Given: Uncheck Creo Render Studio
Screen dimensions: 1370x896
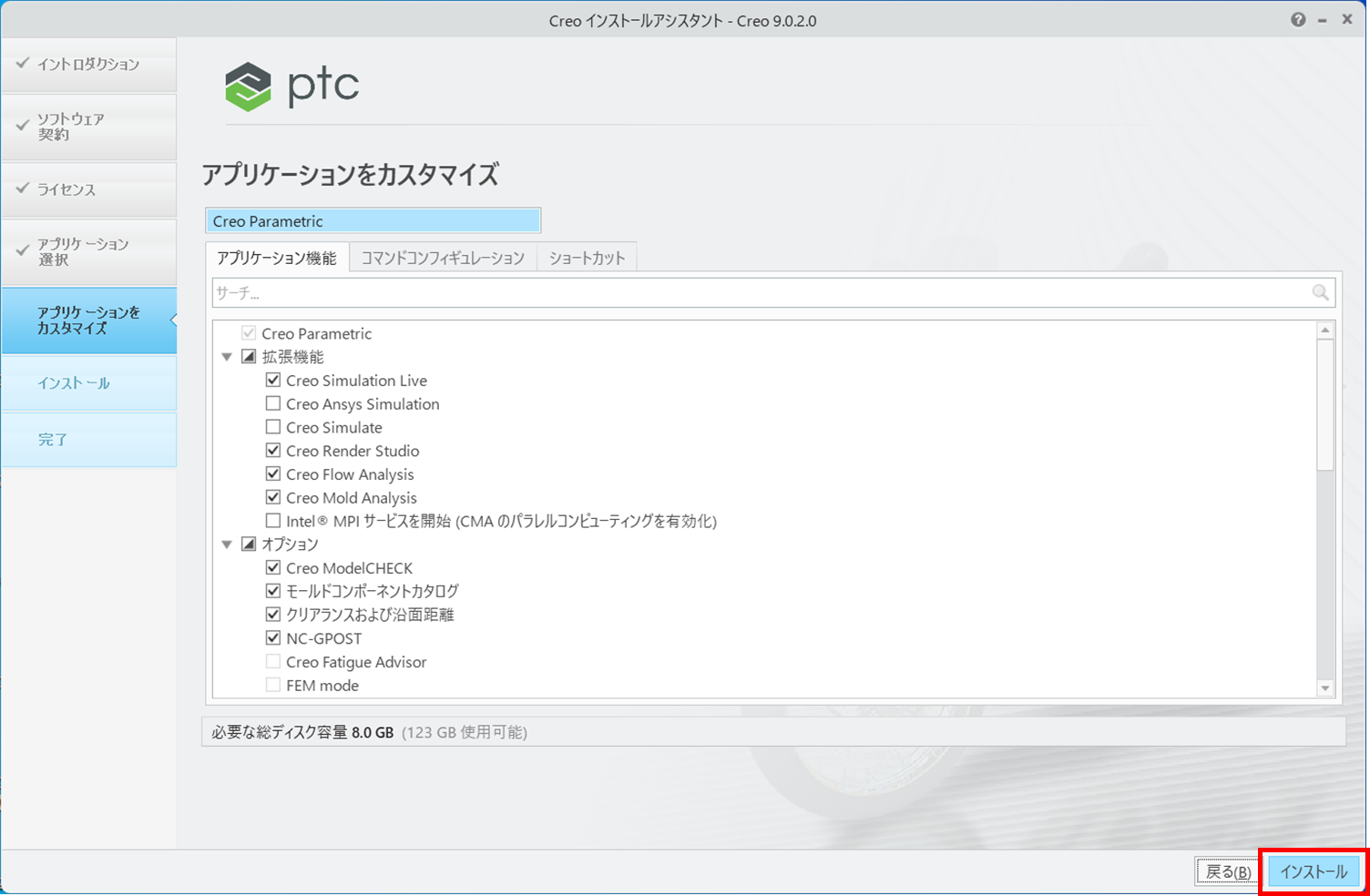Looking at the screenshot, I should pos(273,451).
